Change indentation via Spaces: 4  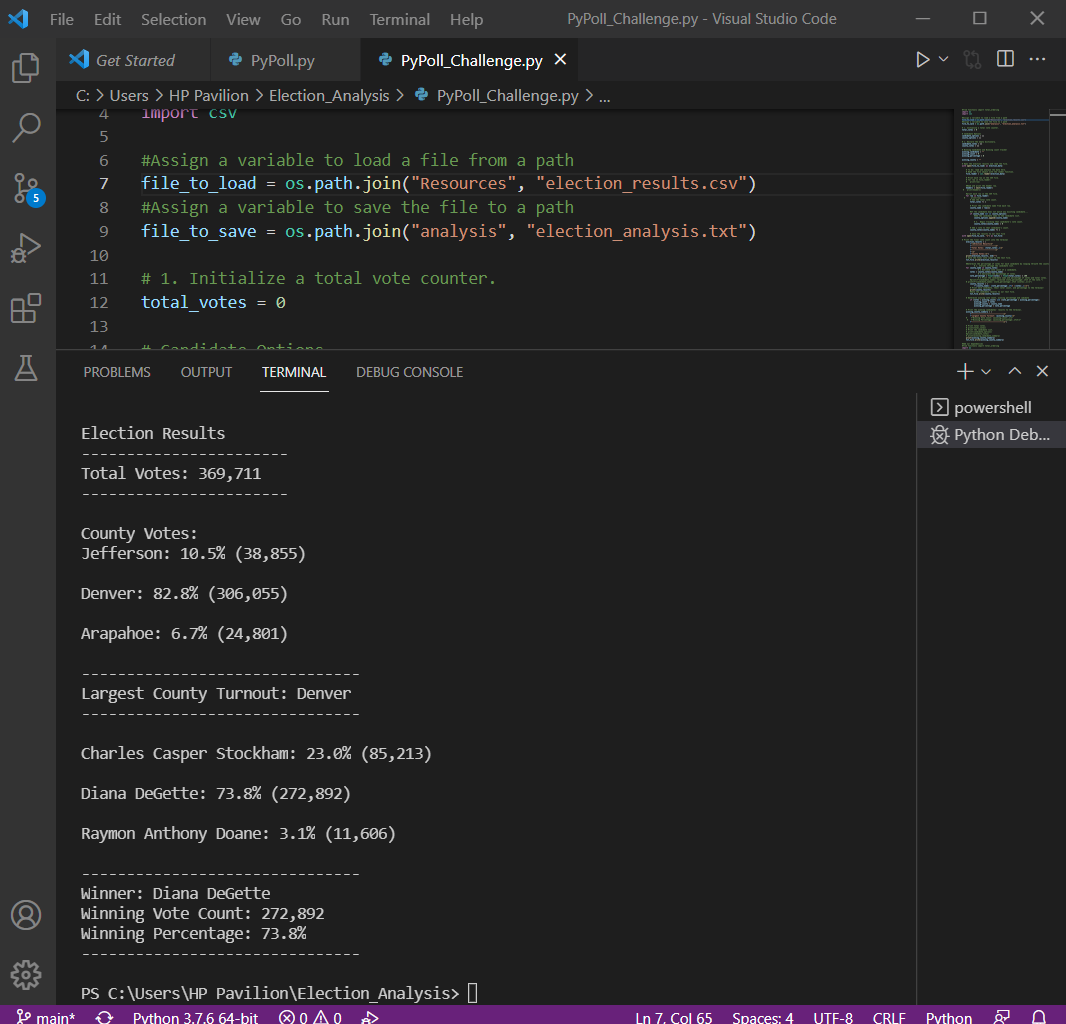point(762,1017)
